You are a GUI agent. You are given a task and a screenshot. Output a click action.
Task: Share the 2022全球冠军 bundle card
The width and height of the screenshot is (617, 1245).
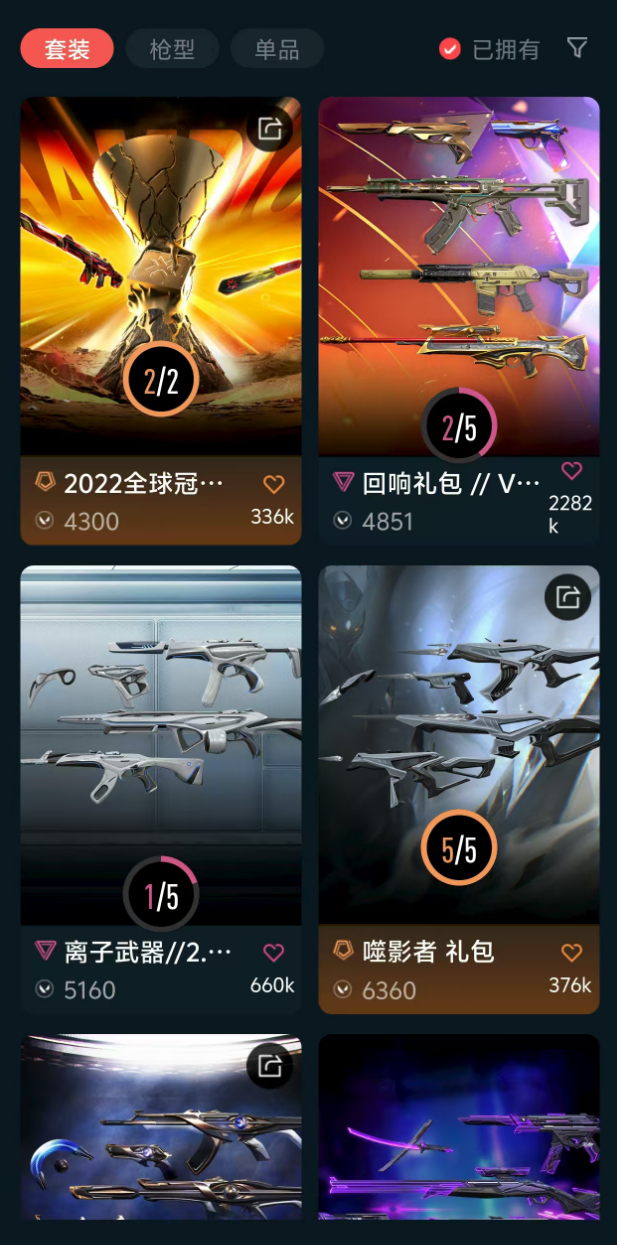[270, 128]
